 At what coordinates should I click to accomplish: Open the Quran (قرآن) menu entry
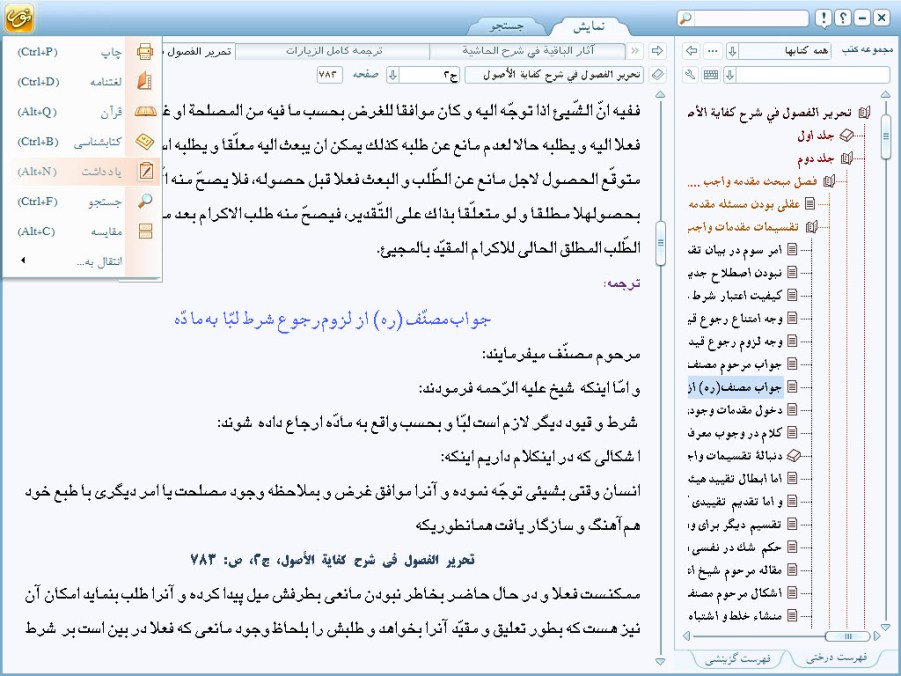pos(82,112)
